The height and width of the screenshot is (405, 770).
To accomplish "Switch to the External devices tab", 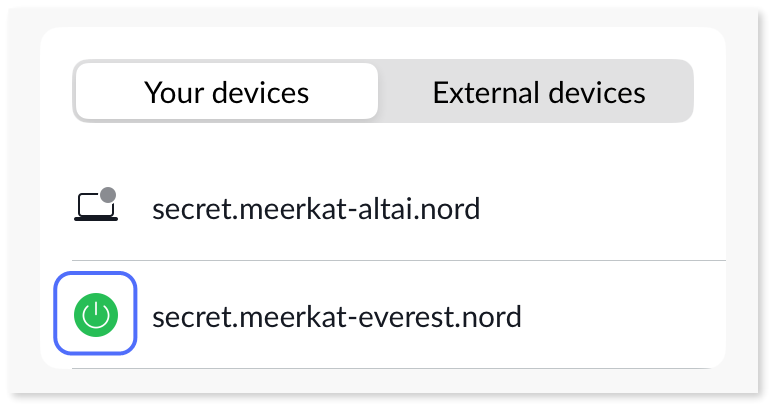I will 538,93.
